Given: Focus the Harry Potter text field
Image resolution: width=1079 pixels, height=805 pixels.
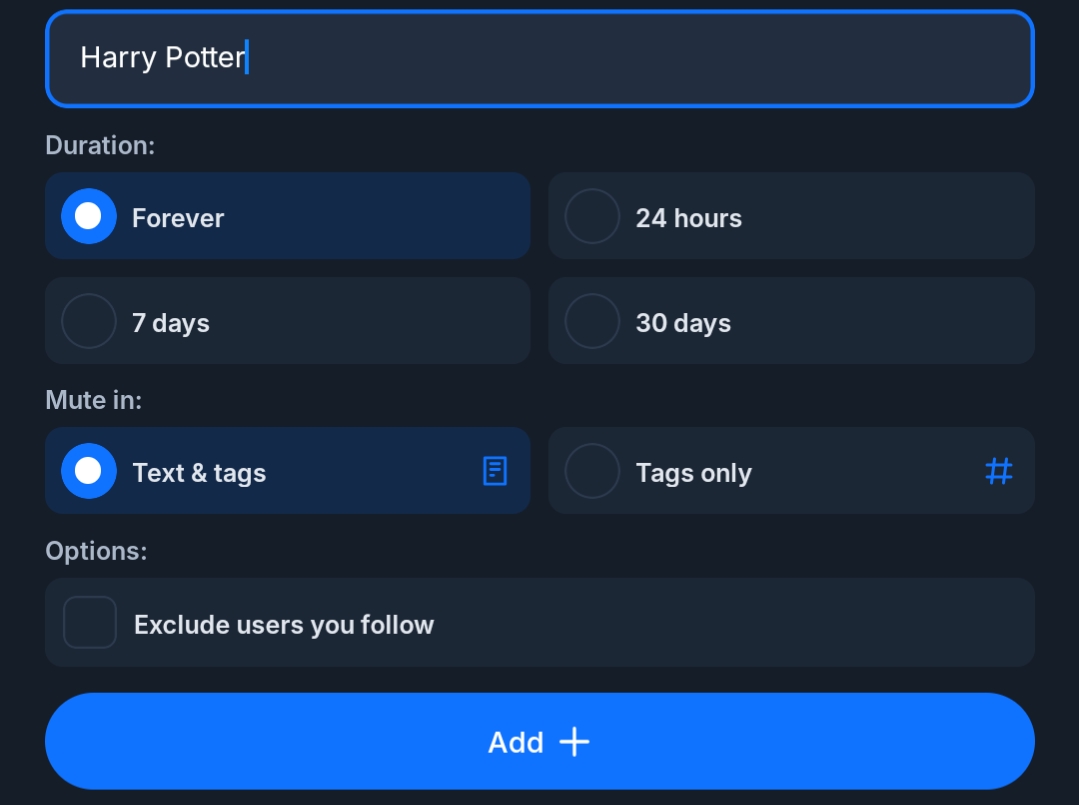Looking at the screenshot, I should tap(540, 58).
